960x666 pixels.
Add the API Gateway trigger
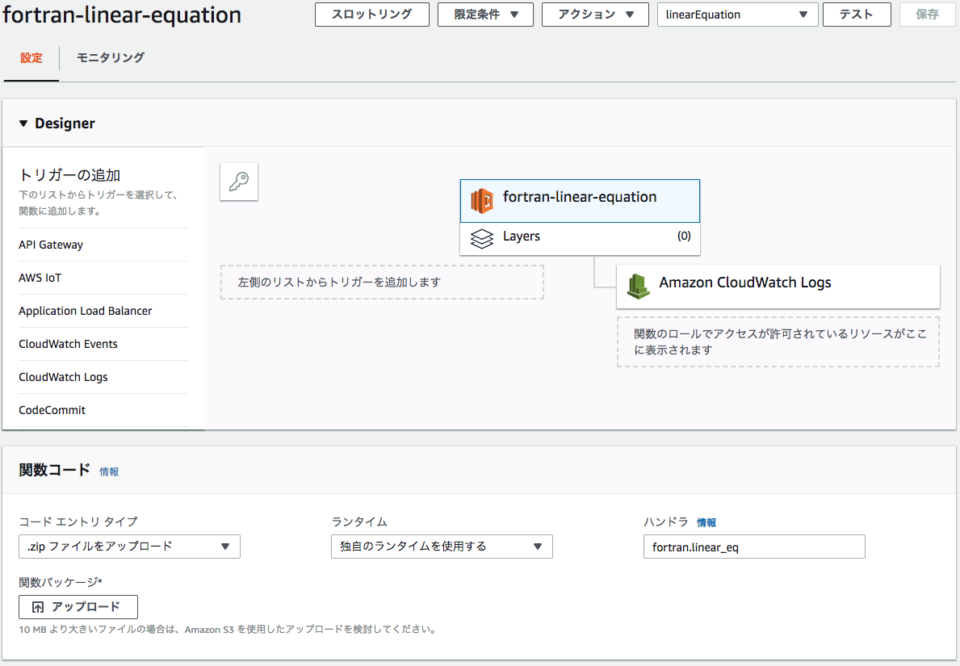pyautogui.click(x=51, y=245)
